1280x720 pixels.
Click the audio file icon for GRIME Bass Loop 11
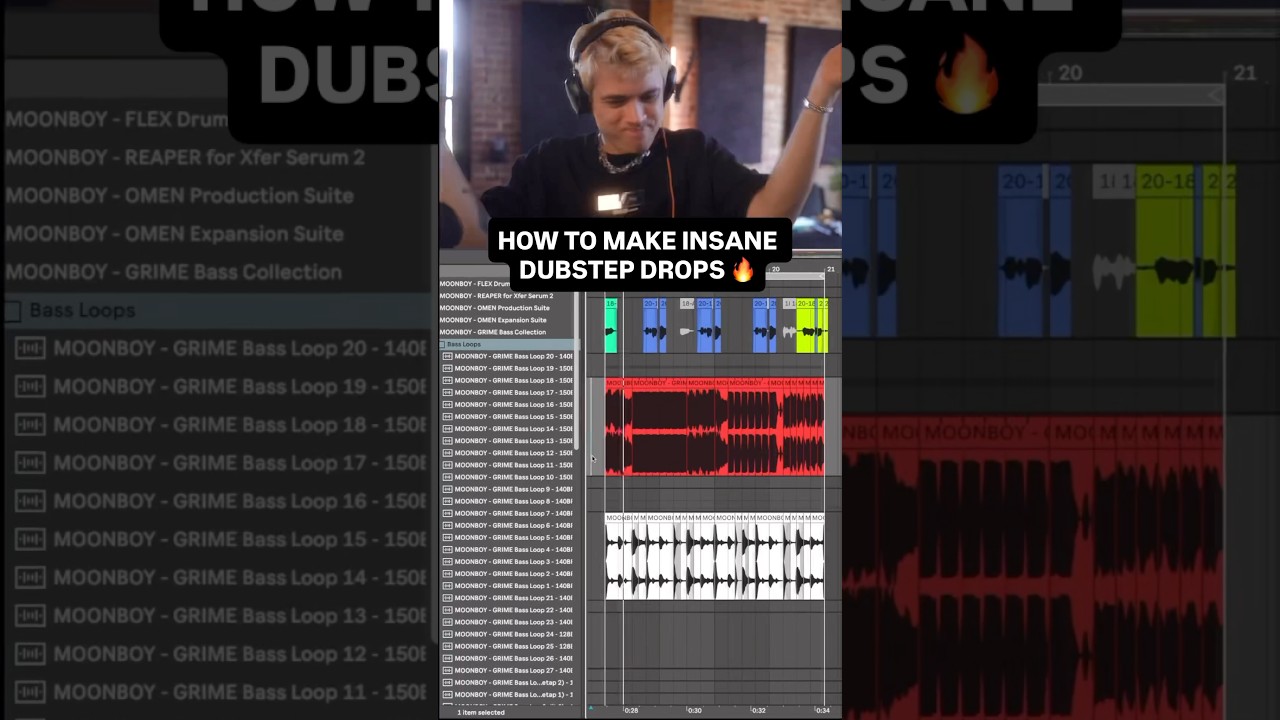[447, 465]
